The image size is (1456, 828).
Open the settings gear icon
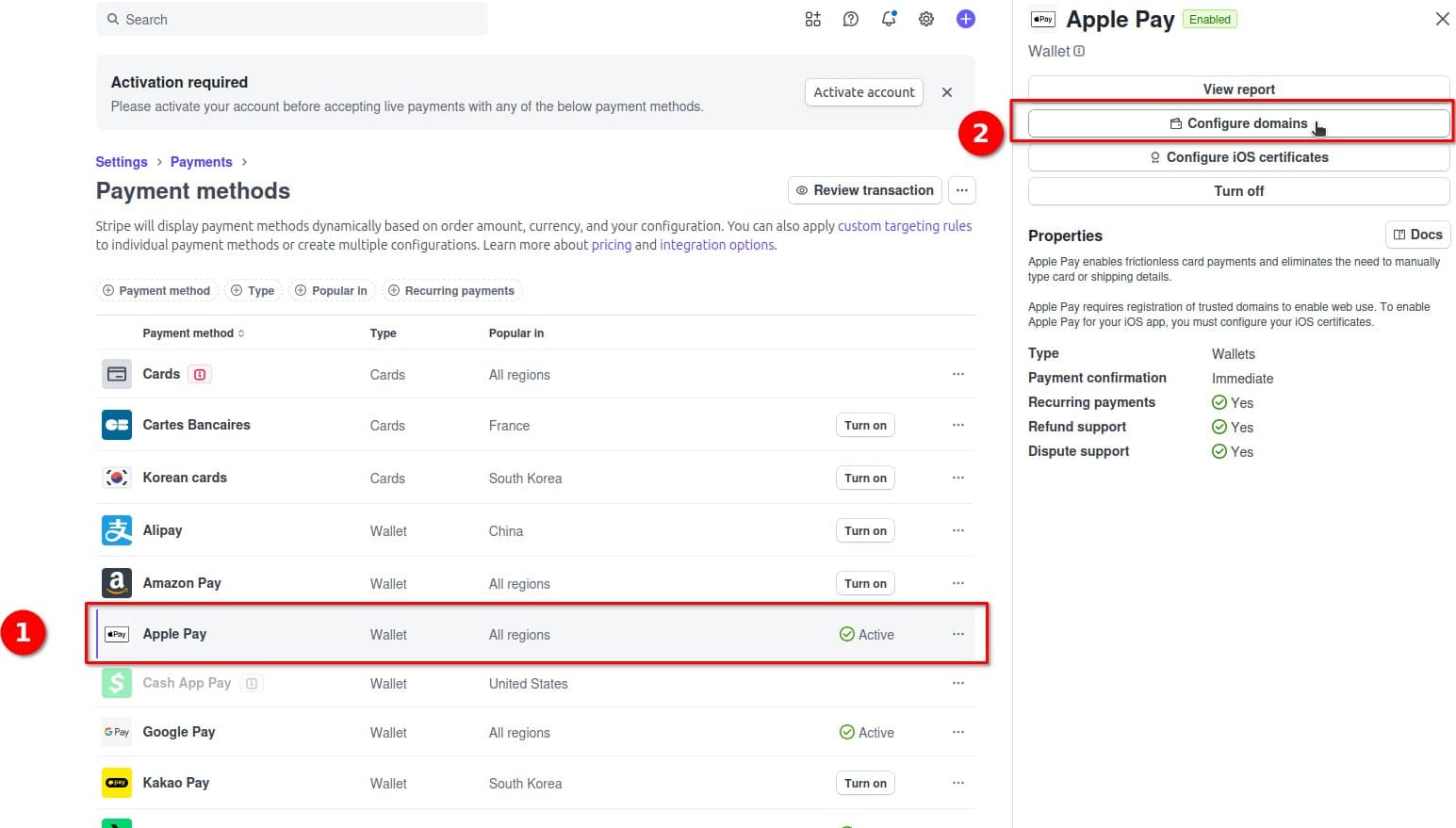pyautogui.click(x=926, y=19)
